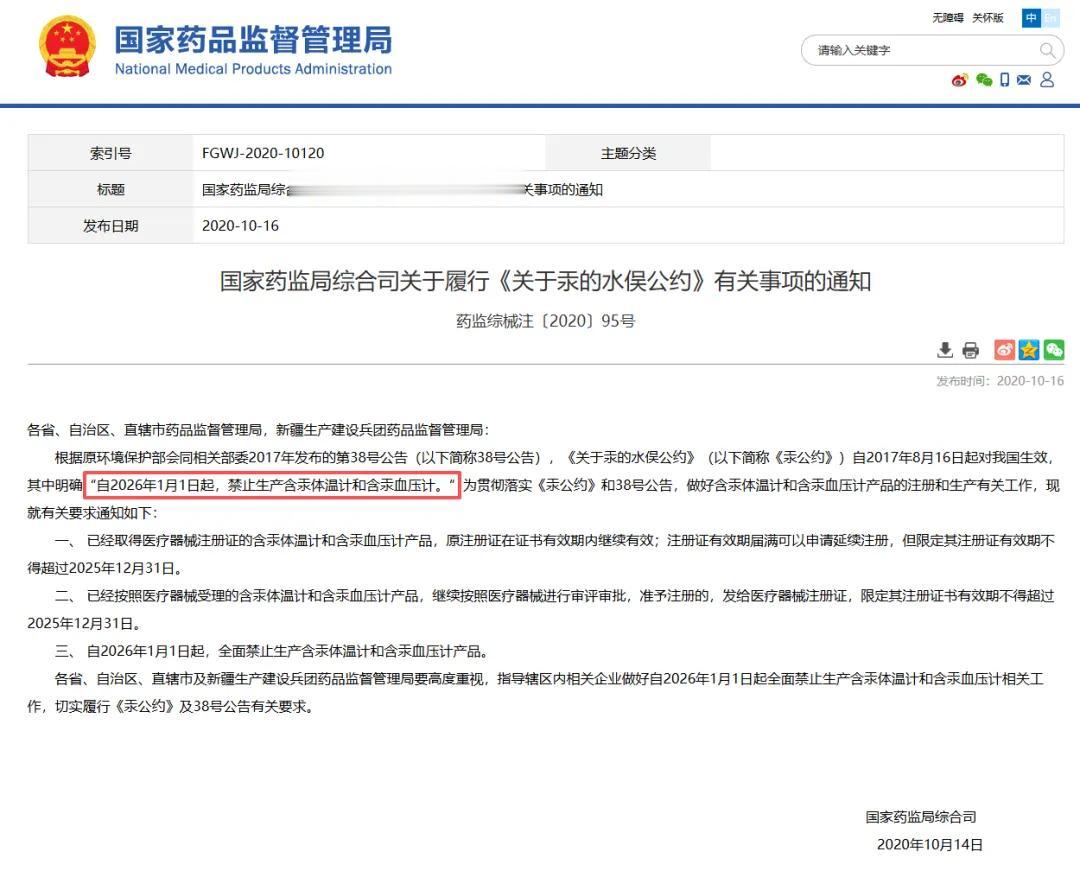This screenshot has height=877, width=1080.
Task: Open the user account icon
Action: (1047, 80)
